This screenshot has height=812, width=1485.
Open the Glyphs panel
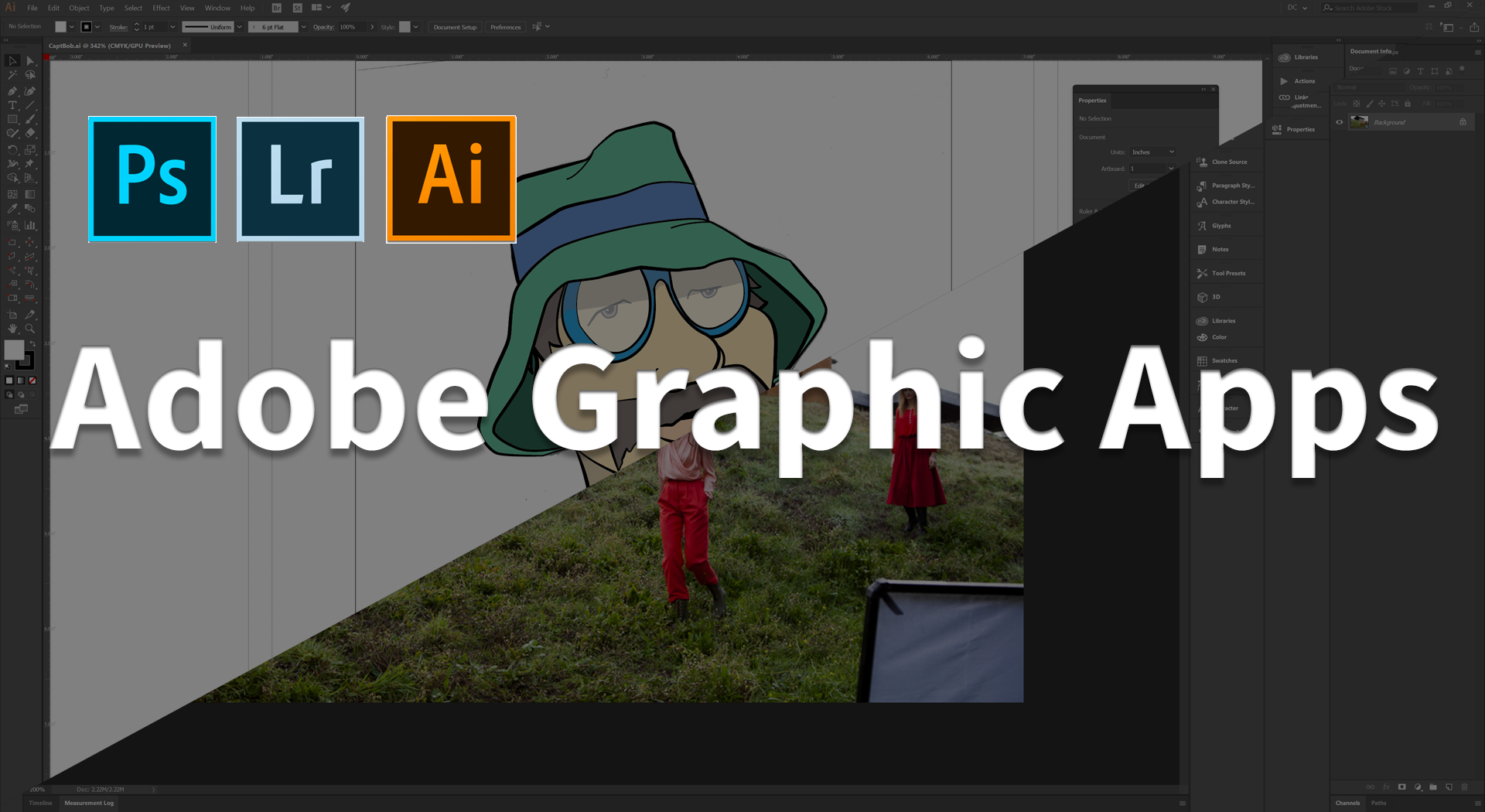tap(1214, 226)
